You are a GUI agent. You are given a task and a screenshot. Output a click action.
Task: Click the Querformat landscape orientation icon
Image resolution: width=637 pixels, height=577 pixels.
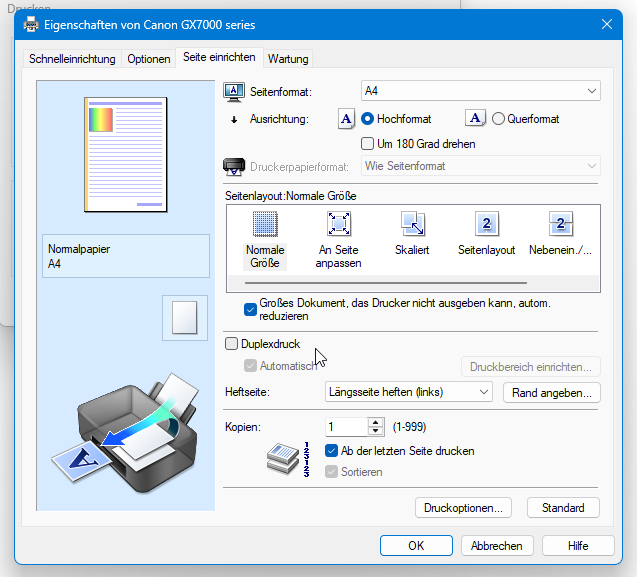pos(476,119)
